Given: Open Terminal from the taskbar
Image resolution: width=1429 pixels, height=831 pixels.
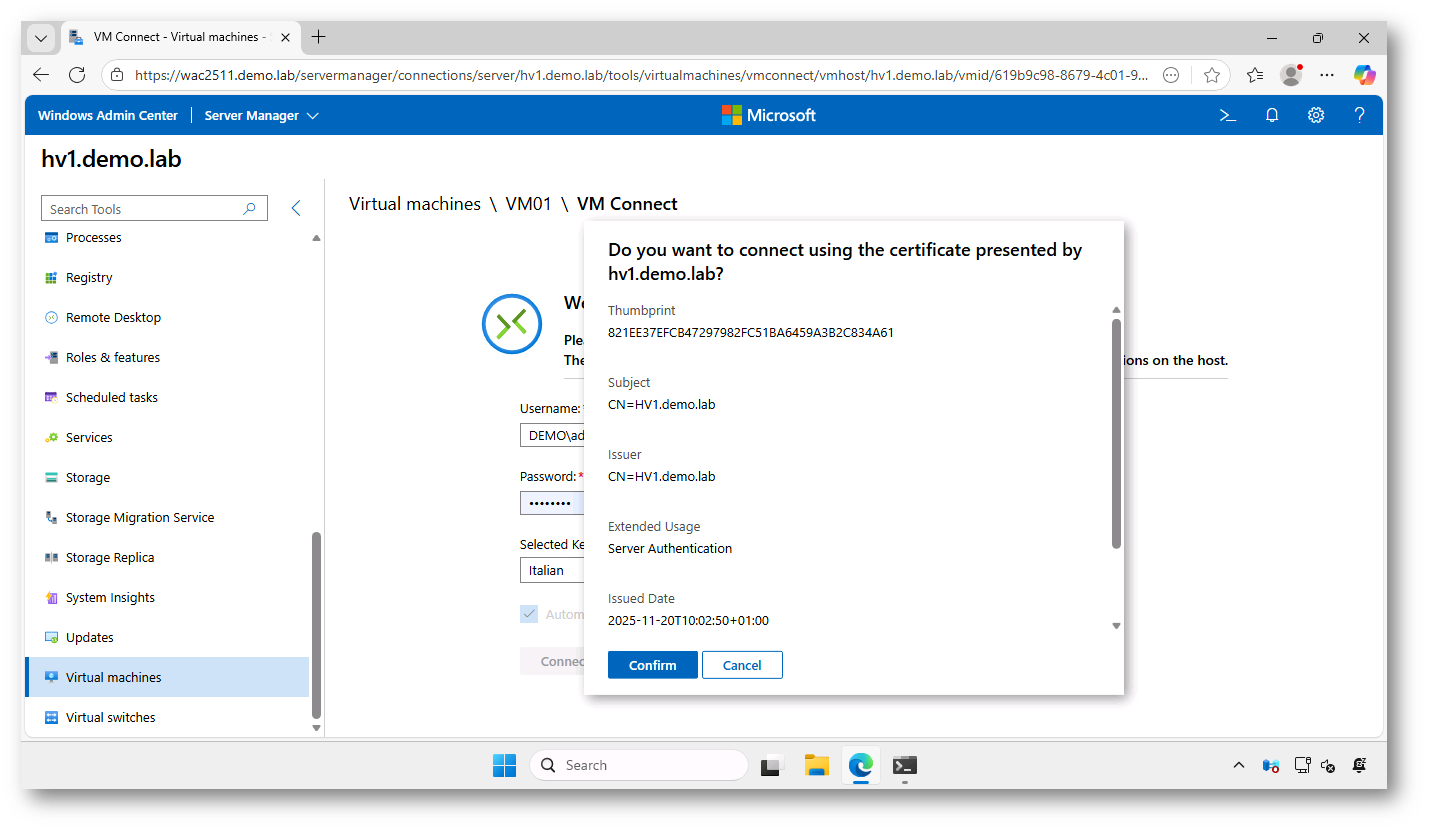Looking at the screenshot, I should click(x=904, y=765).
